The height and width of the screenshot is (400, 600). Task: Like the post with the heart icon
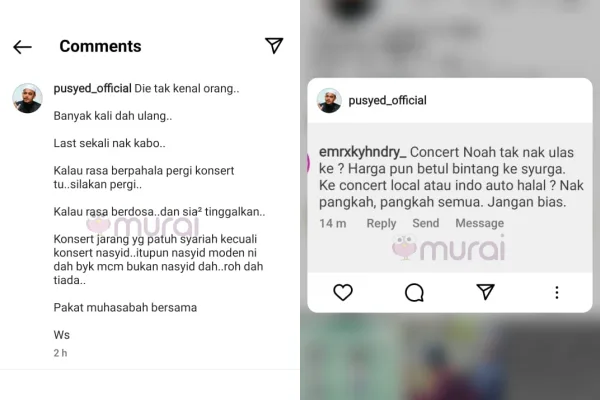[x=343, y=292]
